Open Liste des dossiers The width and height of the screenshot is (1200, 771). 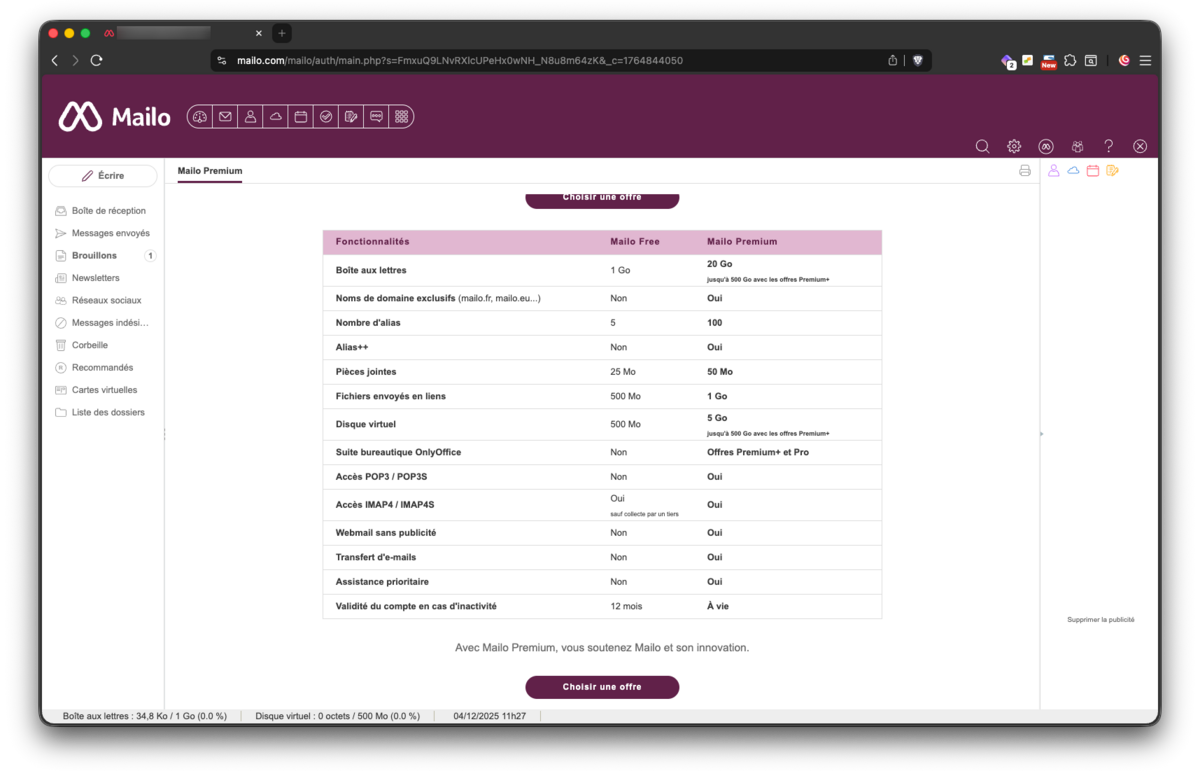(x=99, y=412)
